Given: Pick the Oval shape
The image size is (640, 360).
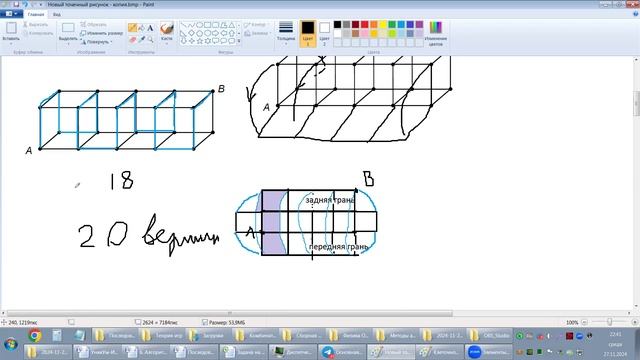Looking at the screenshot, I should click(200, 25).
